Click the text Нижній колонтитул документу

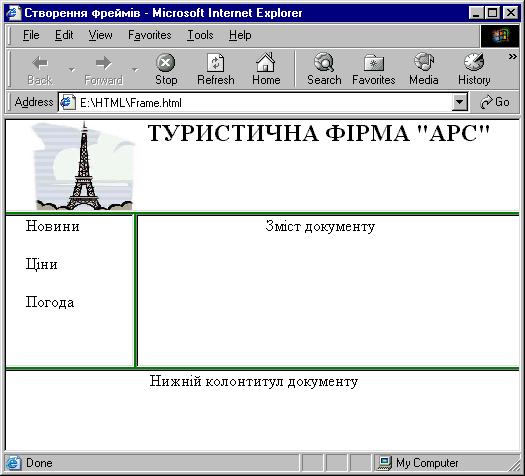tap(254, 381)
